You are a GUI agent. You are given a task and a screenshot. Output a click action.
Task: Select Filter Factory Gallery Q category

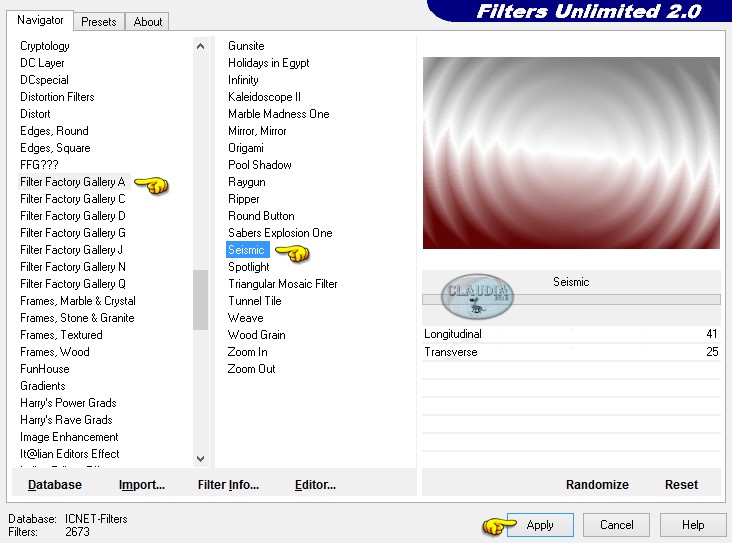[73, 284]
